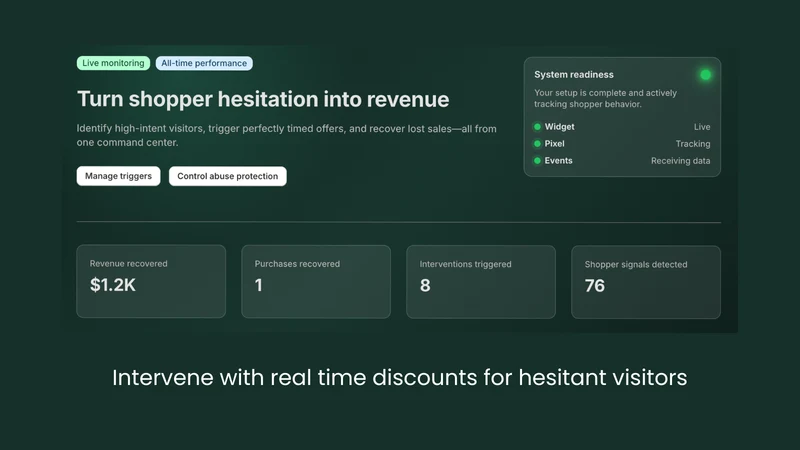Click the "Turn shopper hesitation into revenue" headline
Screen dimensions: 800x450
click(x=263, y=99)
